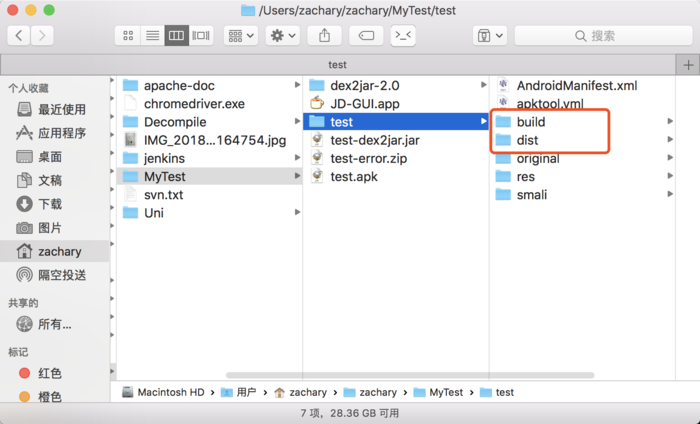Expand apache-doc folder arrow
This screenshot has height=424, width=700.
(297, 85)
